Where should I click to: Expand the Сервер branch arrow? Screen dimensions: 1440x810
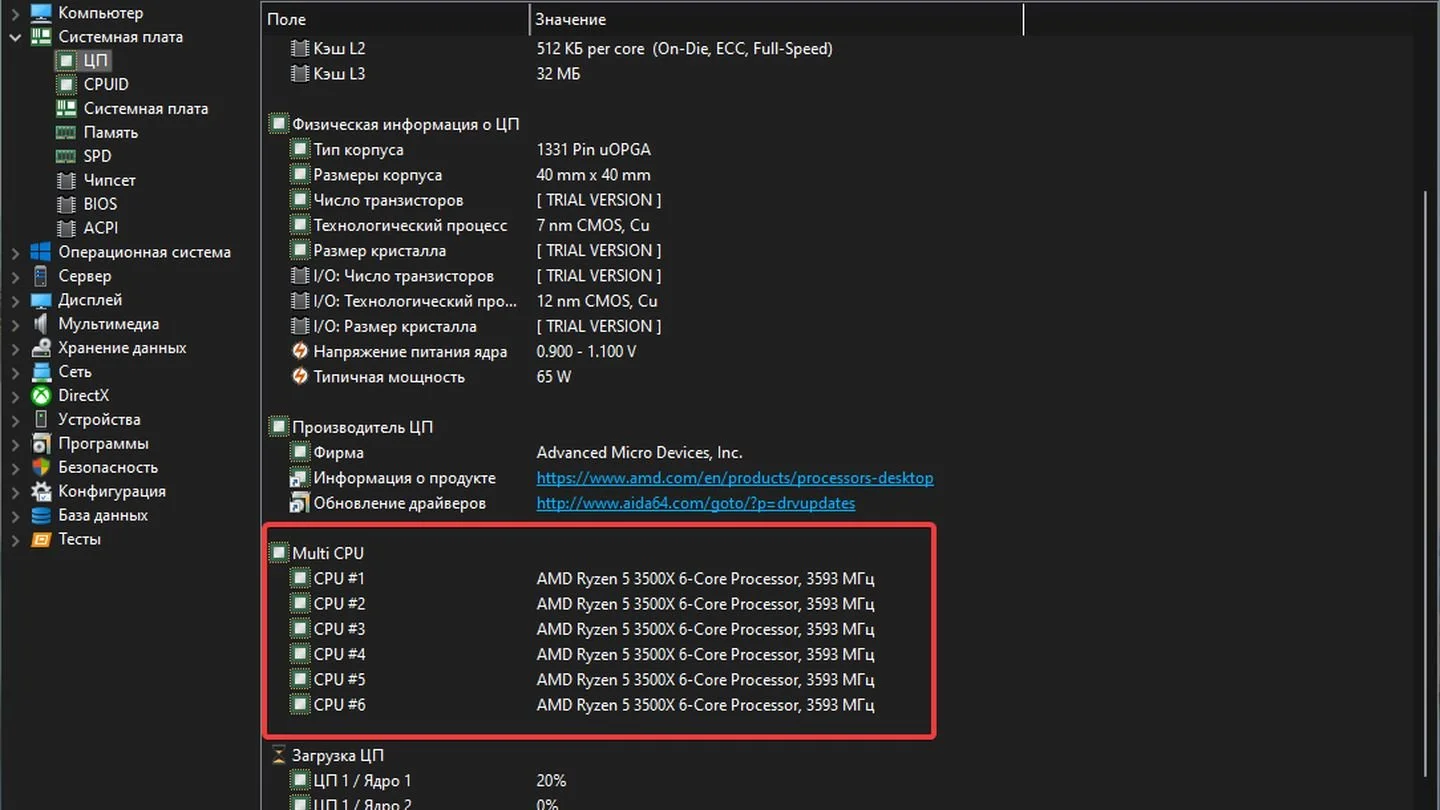(15, 276)
